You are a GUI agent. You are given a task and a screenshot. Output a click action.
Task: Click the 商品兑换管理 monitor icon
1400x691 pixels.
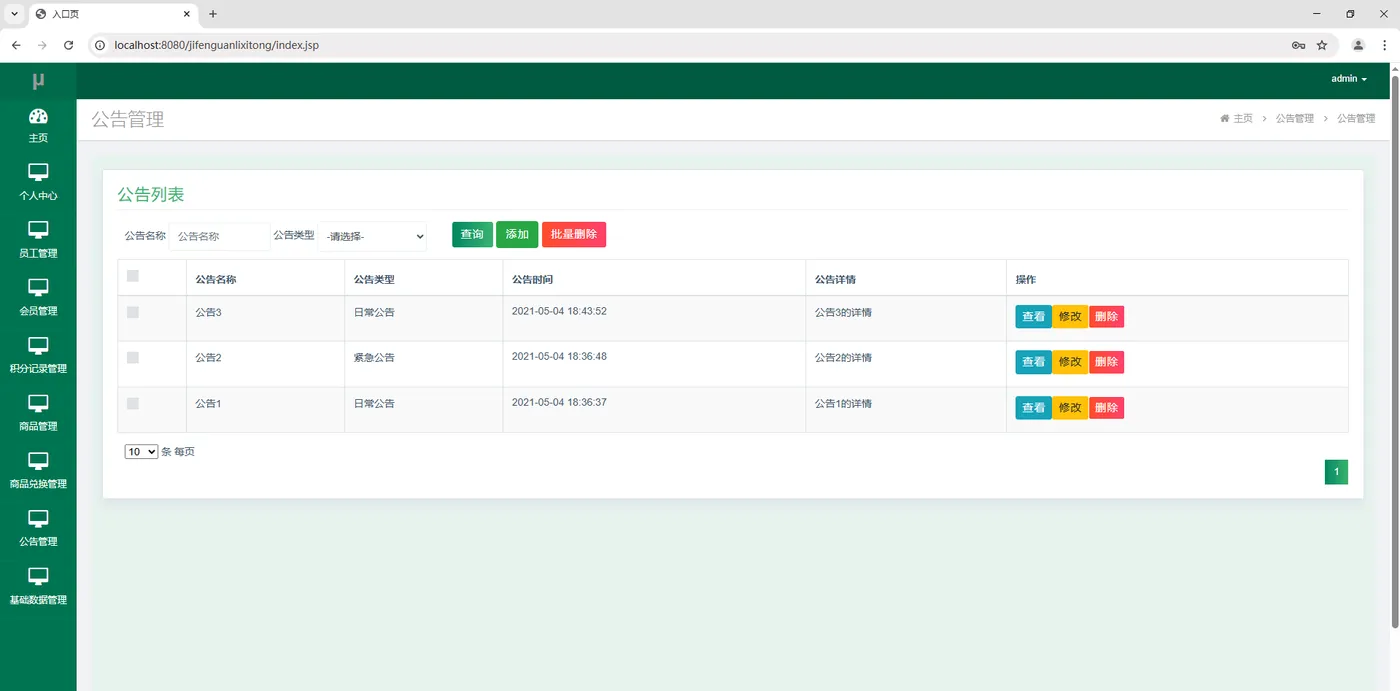[x=38, y=461]
